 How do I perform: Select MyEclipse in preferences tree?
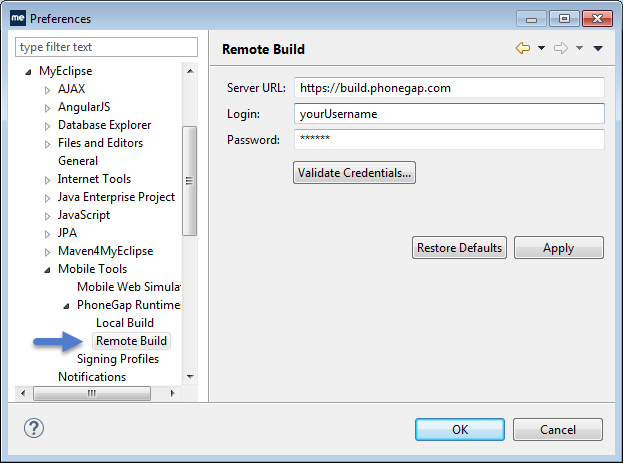click(66, 71)
